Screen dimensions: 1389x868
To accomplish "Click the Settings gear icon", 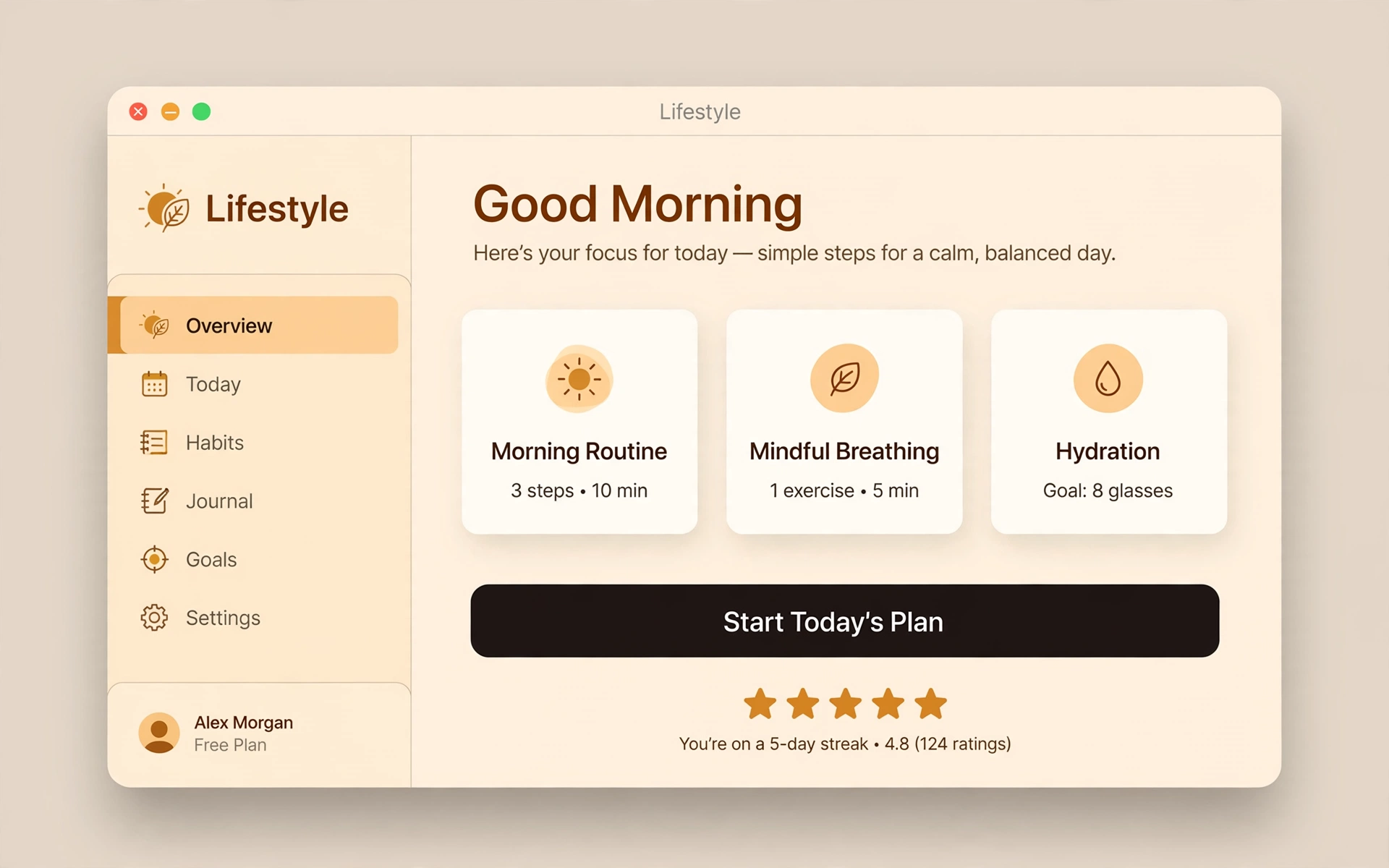I will point(154,618).
